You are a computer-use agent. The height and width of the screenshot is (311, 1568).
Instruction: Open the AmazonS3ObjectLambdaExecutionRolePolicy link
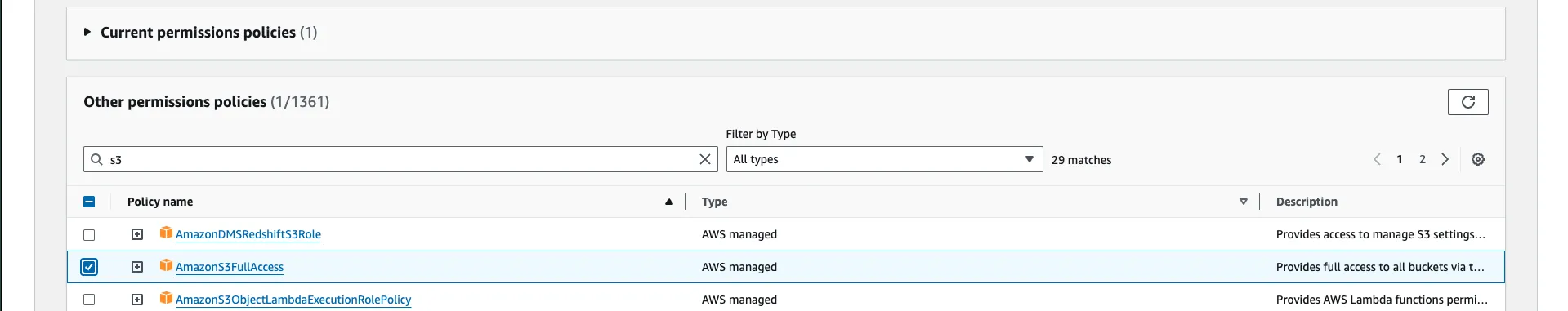pos(293,300)
